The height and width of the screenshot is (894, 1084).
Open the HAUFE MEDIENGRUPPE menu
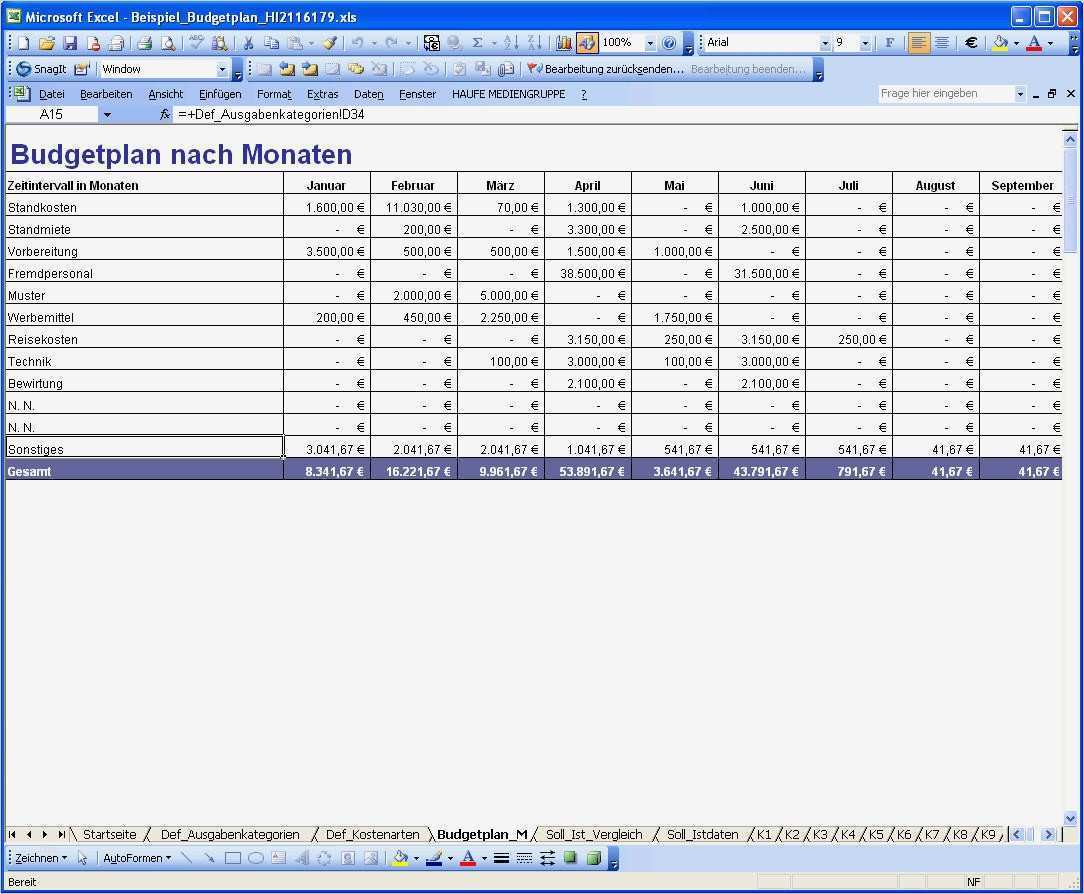[x=508, y=94]
